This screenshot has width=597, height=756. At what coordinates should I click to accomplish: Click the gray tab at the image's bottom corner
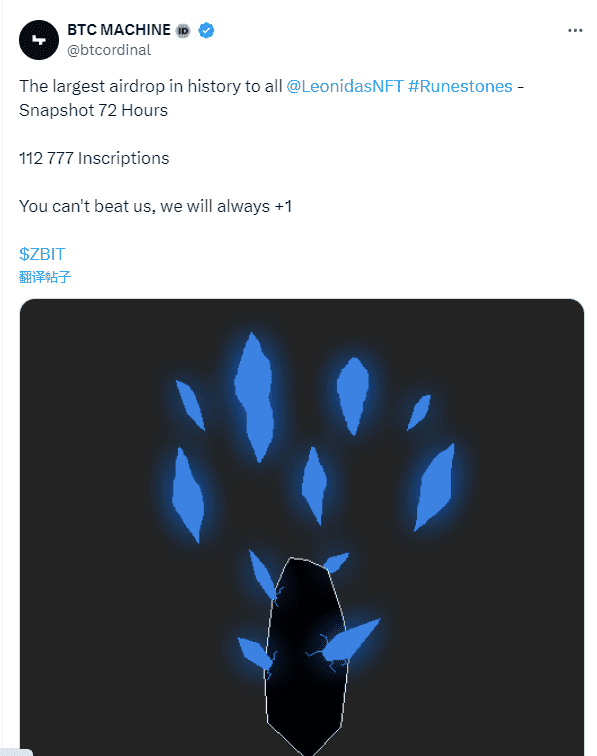click(x=16, y=752)
